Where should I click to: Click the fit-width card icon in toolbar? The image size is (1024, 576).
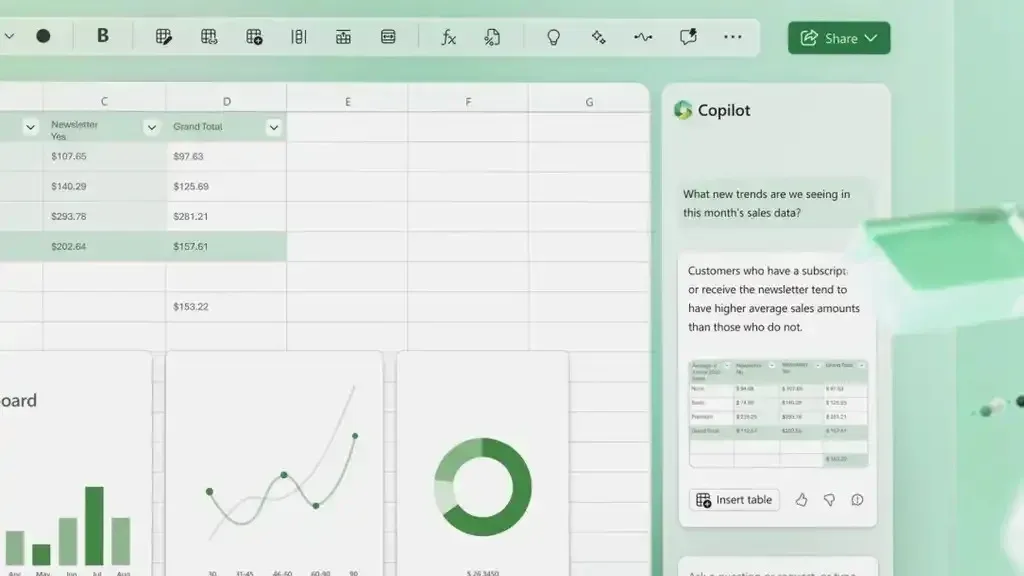tap(388, 37)
